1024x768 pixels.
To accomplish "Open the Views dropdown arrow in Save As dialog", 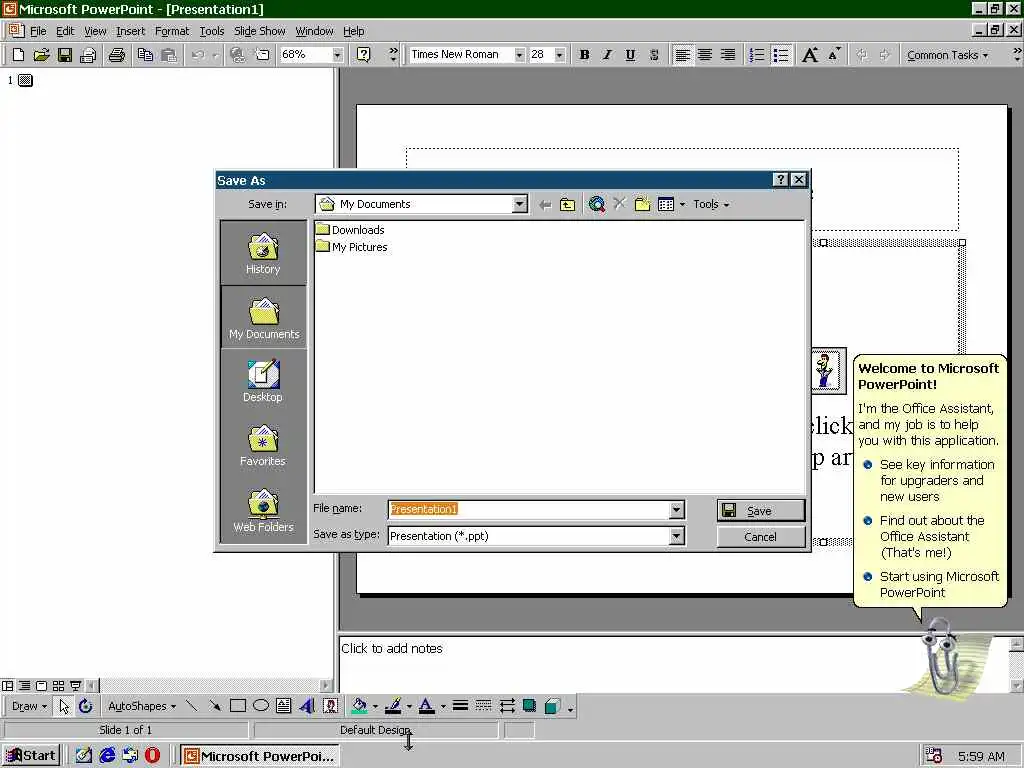I will [x=682, y=204].
